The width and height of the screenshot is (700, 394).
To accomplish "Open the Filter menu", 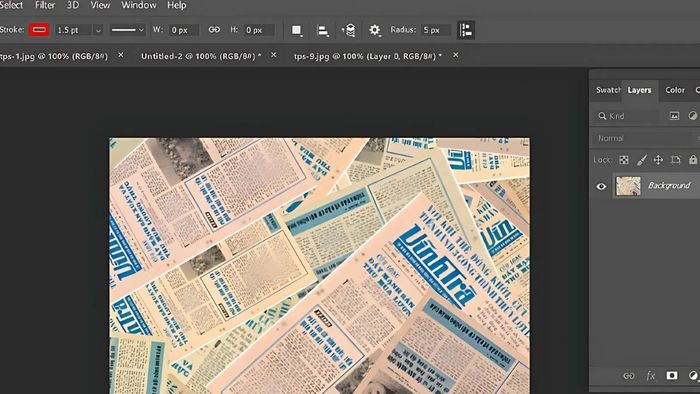I will point(45,5).
